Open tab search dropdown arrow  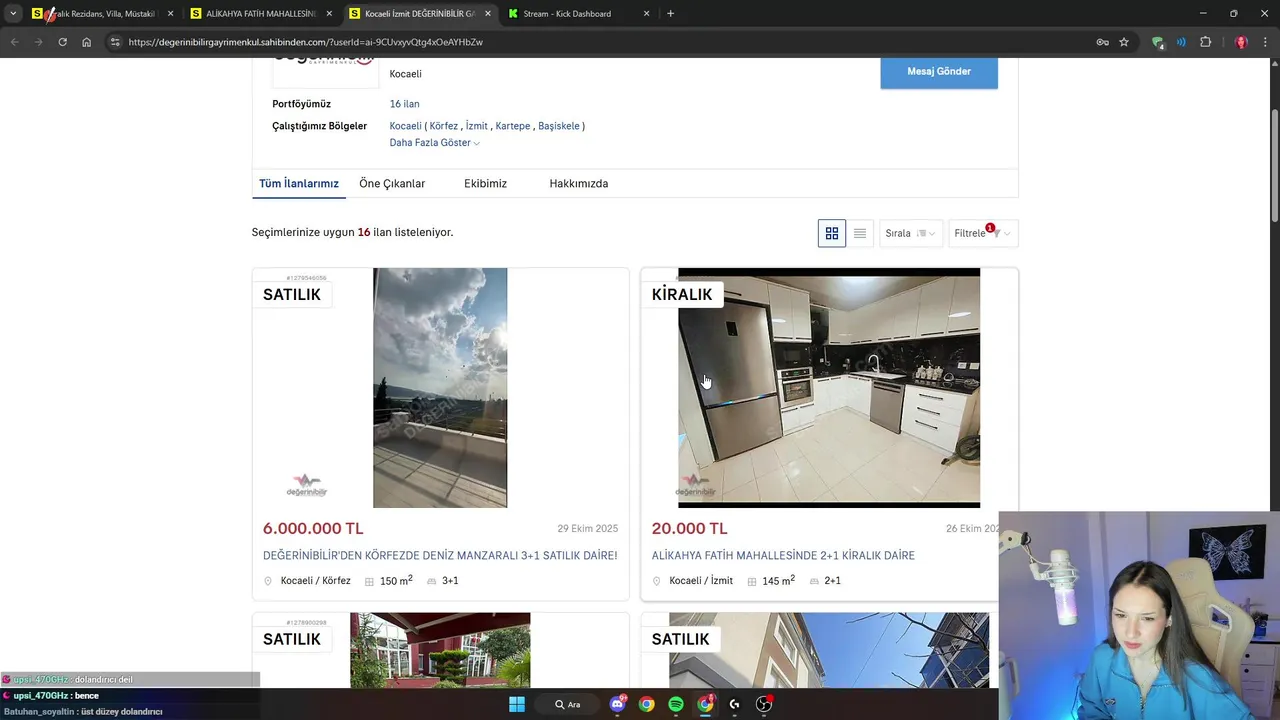13,14
